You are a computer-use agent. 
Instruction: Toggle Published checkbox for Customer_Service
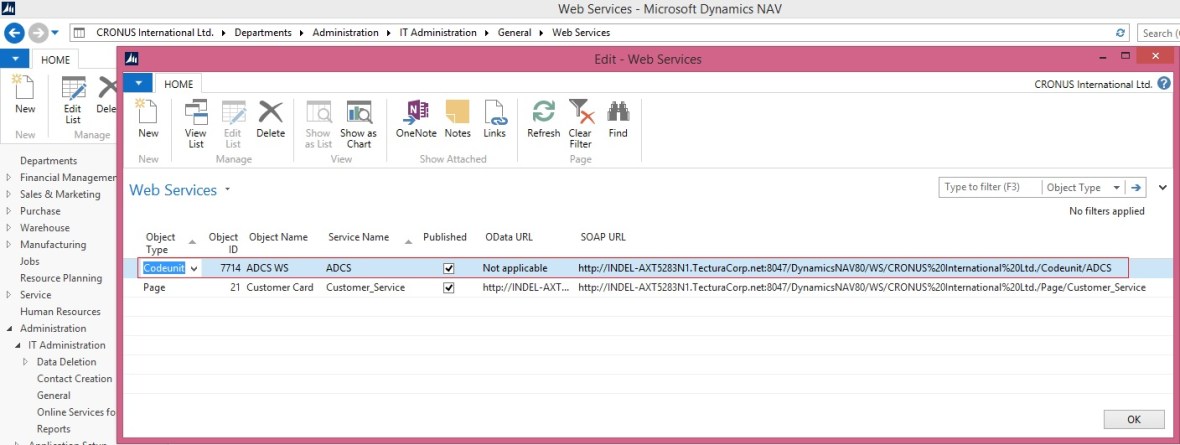(449, 288)
